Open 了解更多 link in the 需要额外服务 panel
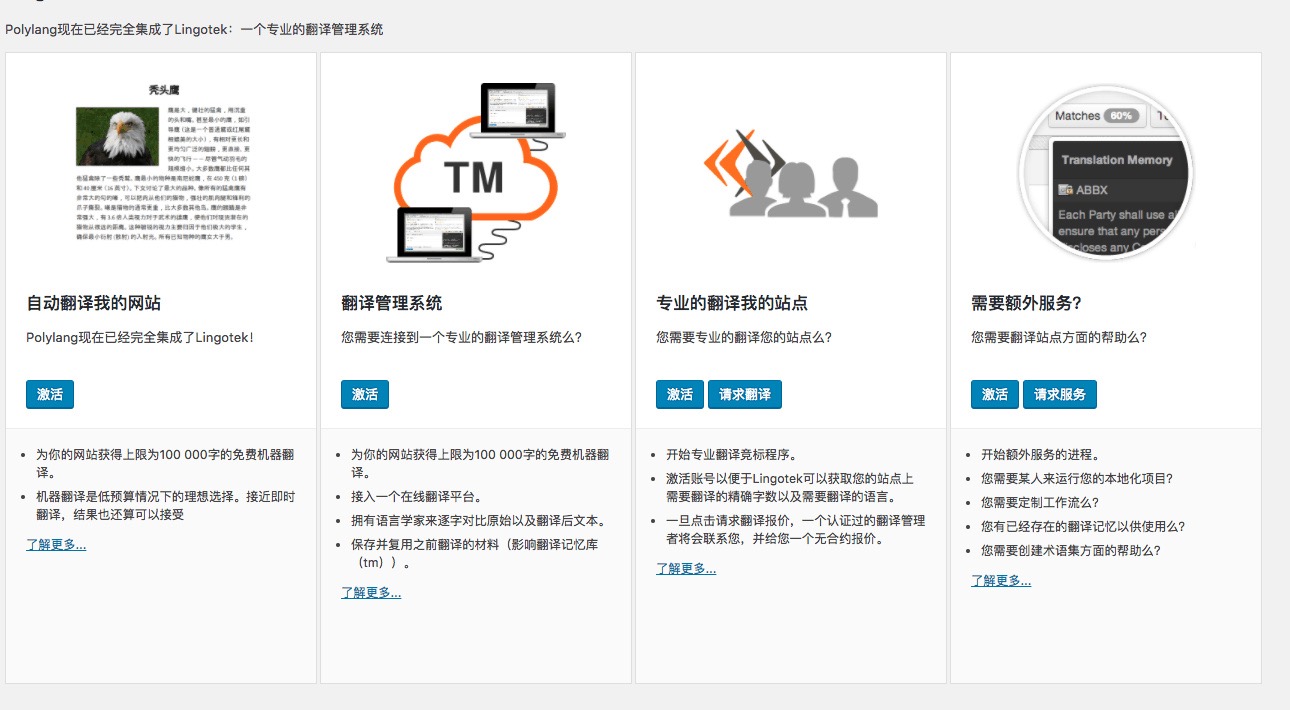 [x=999, y=580]
